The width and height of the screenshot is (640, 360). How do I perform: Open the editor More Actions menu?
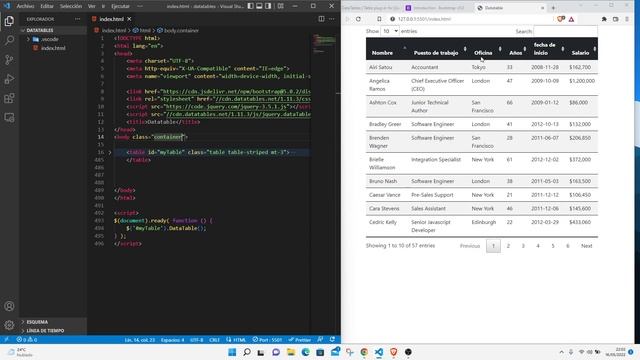(x=331, y=19)
